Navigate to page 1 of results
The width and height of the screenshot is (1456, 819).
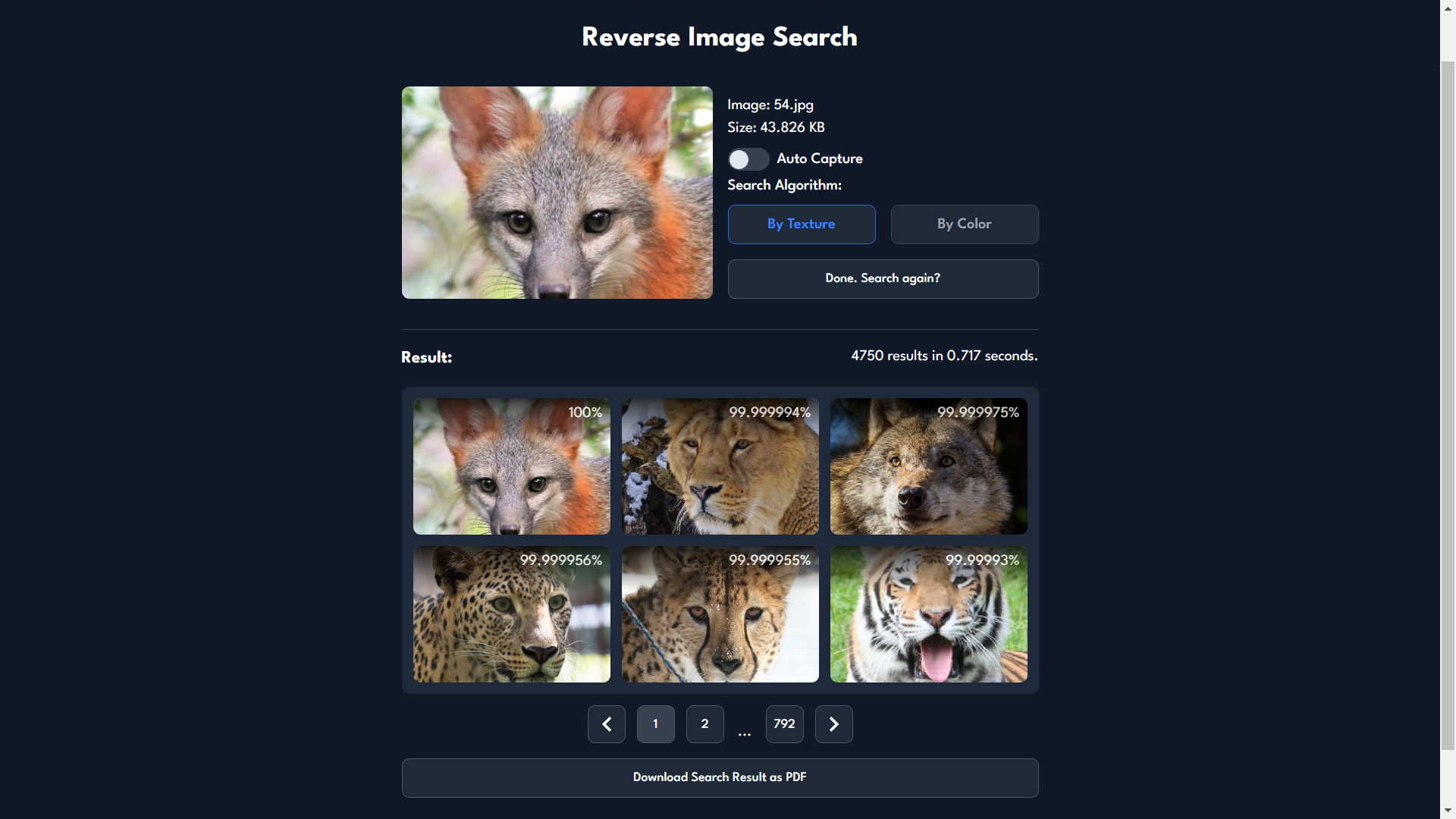coord(655,724)
